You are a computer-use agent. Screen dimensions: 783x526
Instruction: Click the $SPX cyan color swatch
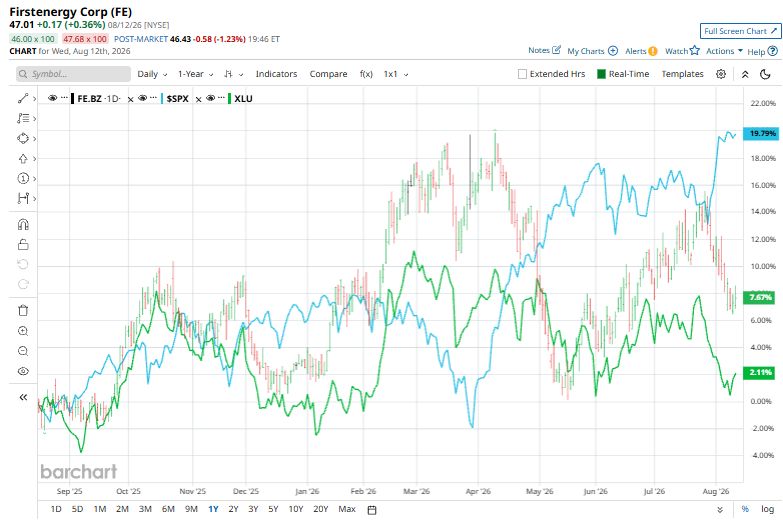tap(162, 98)
